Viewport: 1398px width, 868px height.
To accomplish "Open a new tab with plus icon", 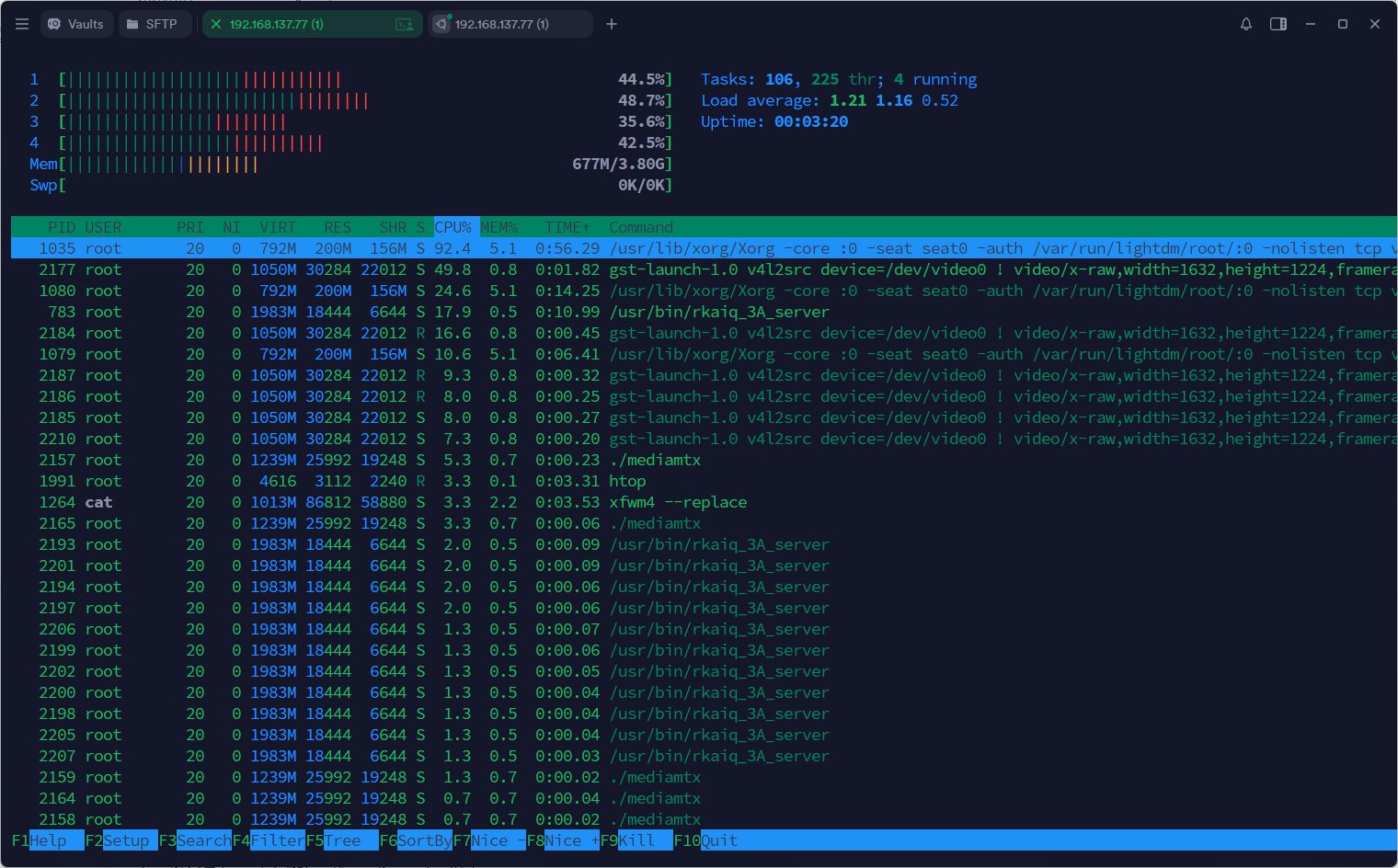I will tap(612, 24).
